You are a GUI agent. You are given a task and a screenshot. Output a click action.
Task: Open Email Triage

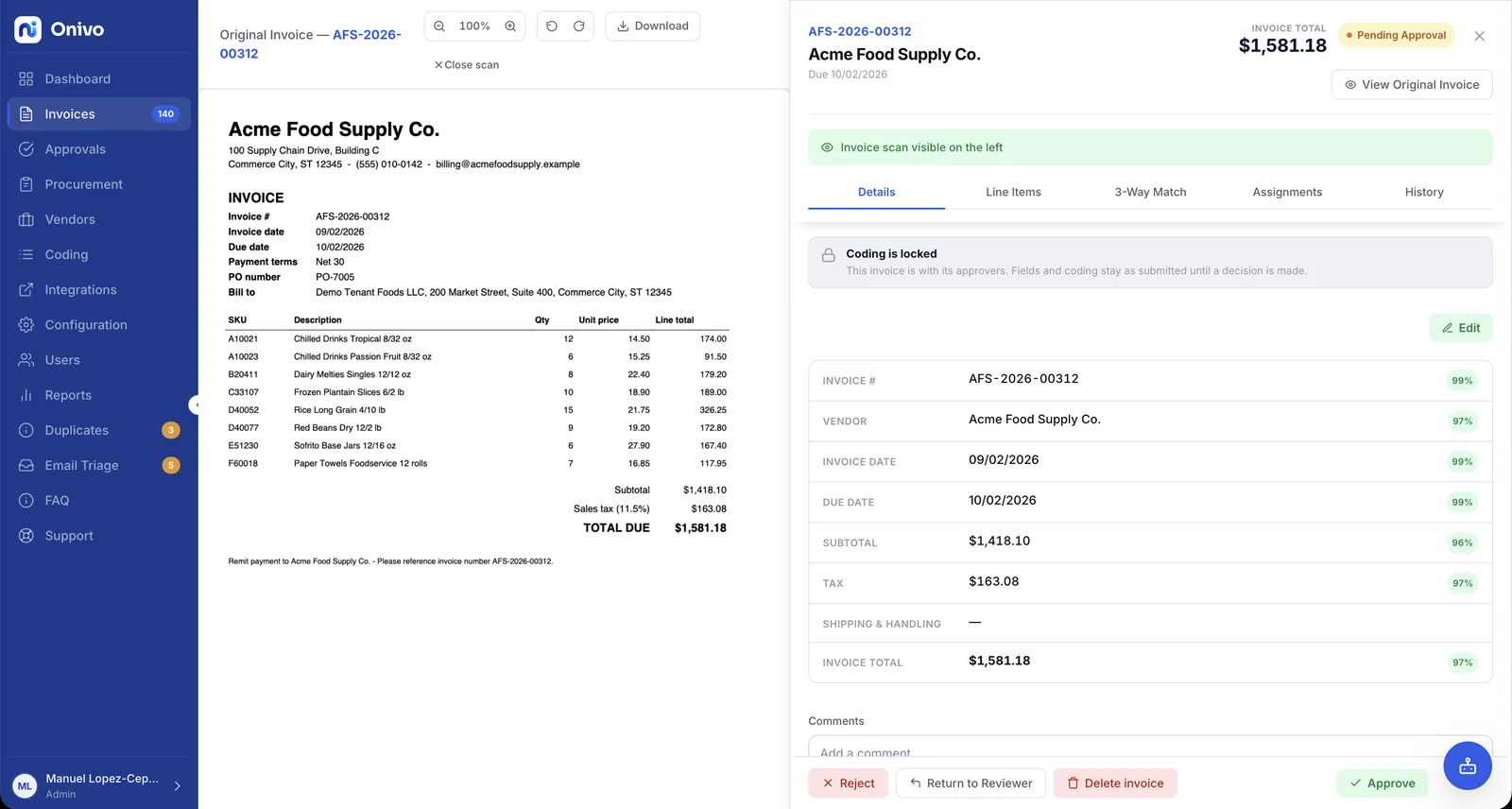[99, 465]
